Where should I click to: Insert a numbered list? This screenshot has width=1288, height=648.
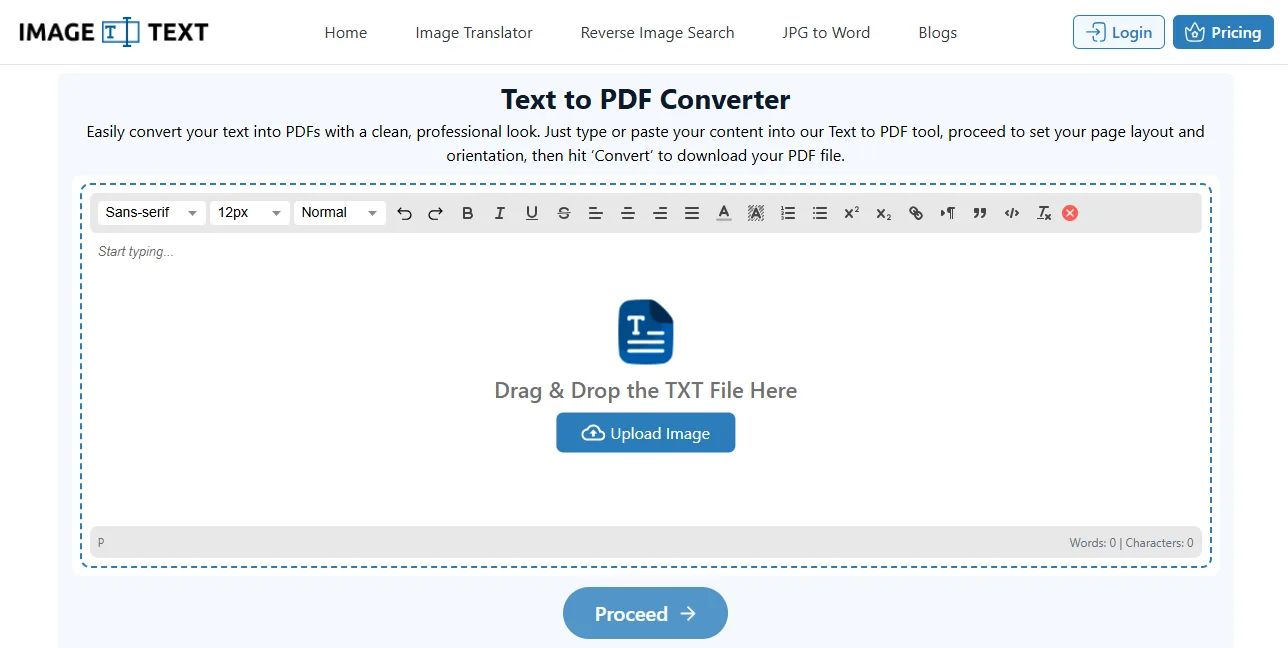pos(788,213)
